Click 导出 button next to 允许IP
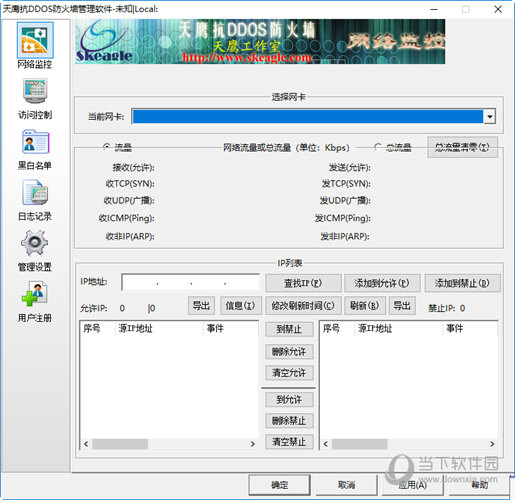 (x=201, y=305)
